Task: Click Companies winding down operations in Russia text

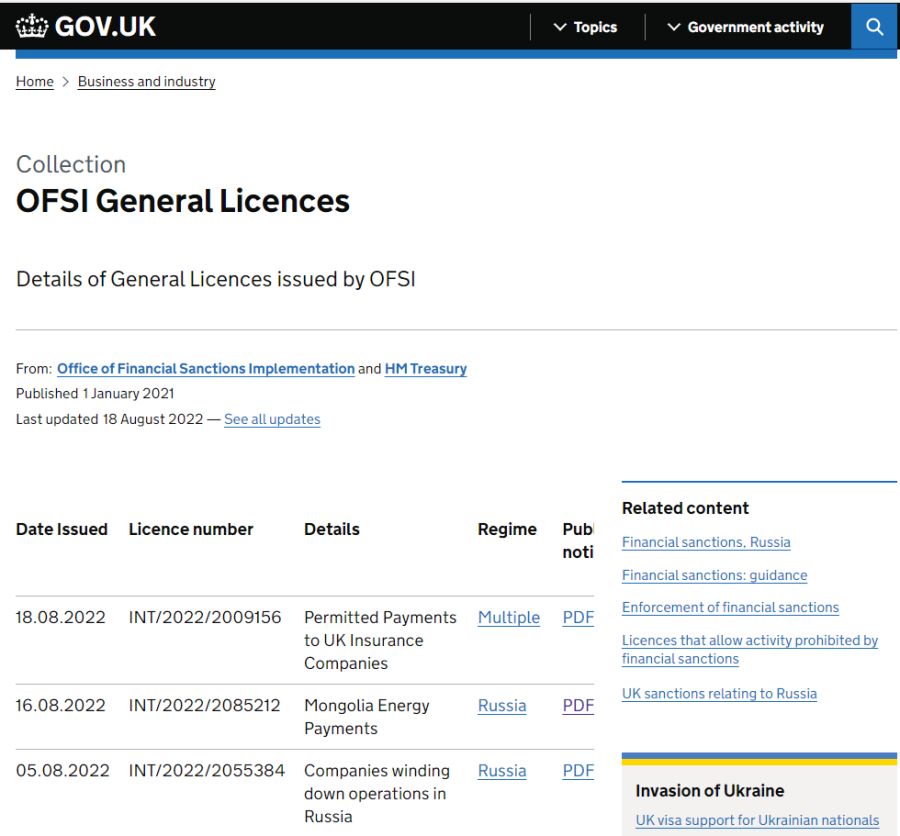Action: (377, 794)
